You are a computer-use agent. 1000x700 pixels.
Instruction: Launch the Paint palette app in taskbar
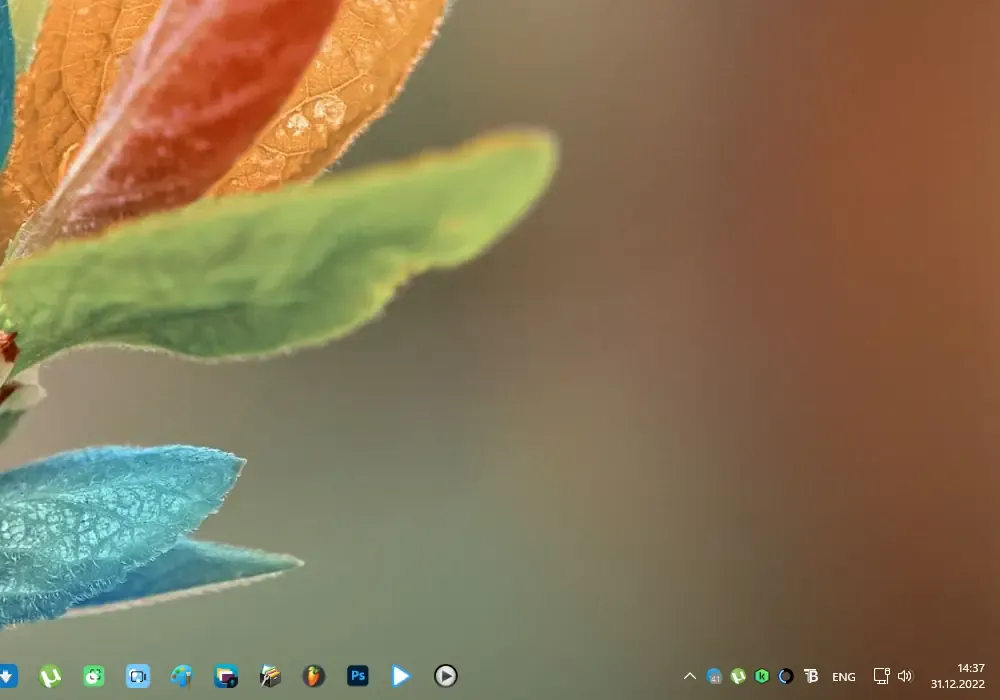(182, 676)
